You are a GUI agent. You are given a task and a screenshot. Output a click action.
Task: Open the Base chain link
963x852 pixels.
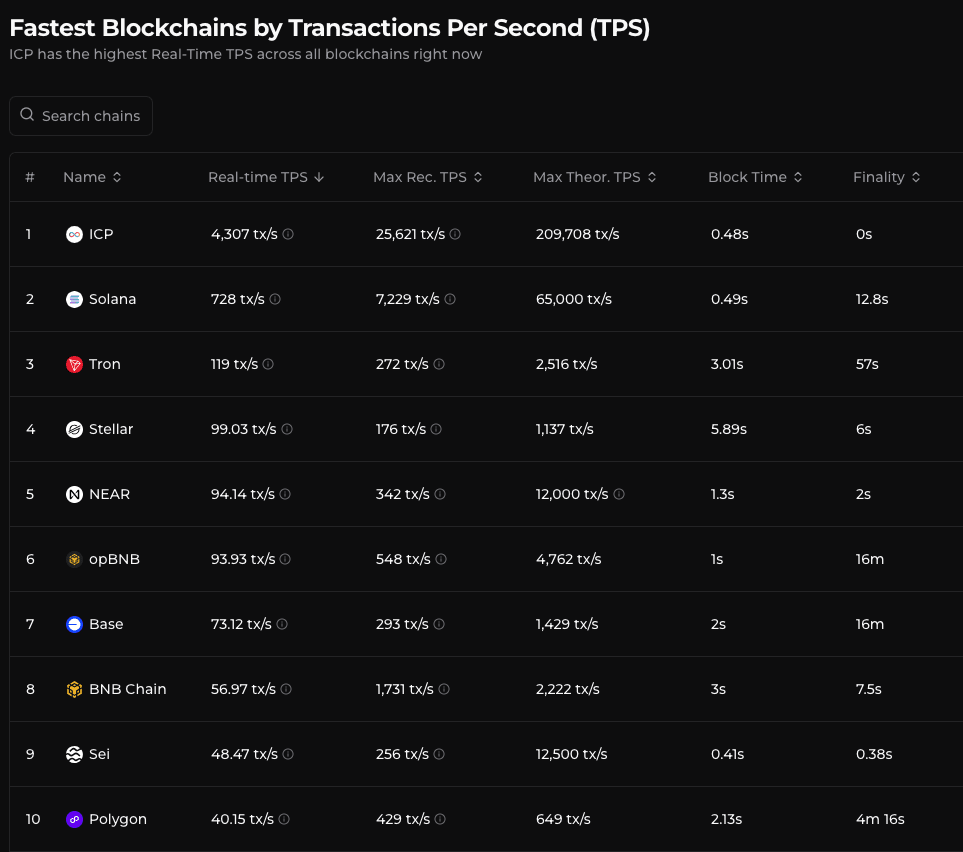pos(106,624)
